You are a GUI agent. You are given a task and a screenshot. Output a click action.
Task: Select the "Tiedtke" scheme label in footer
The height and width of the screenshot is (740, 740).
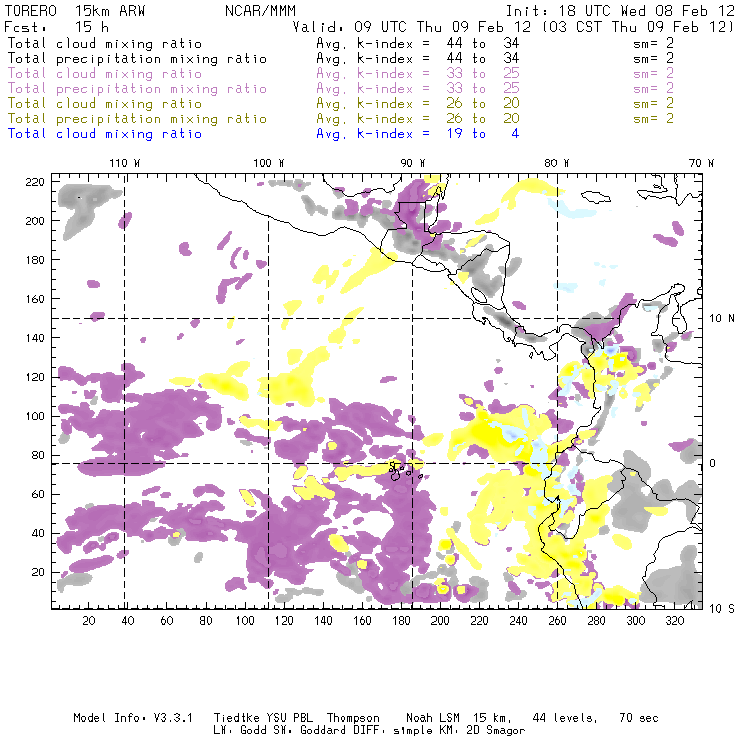click(x=236, y=718)
